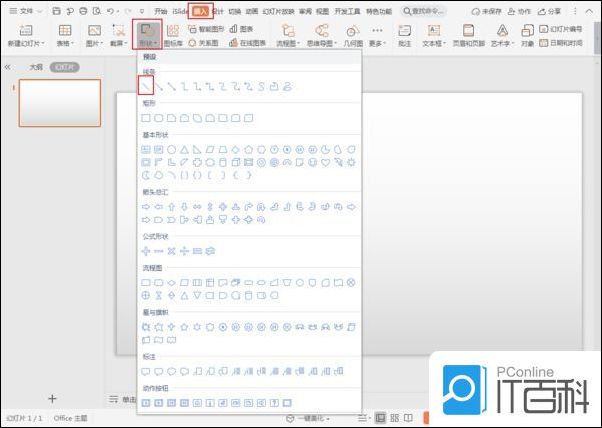Open the 幻灯片放映 slide show tab
The height and width of the screenshot is (428, 602).
click(x=278, y=12)
